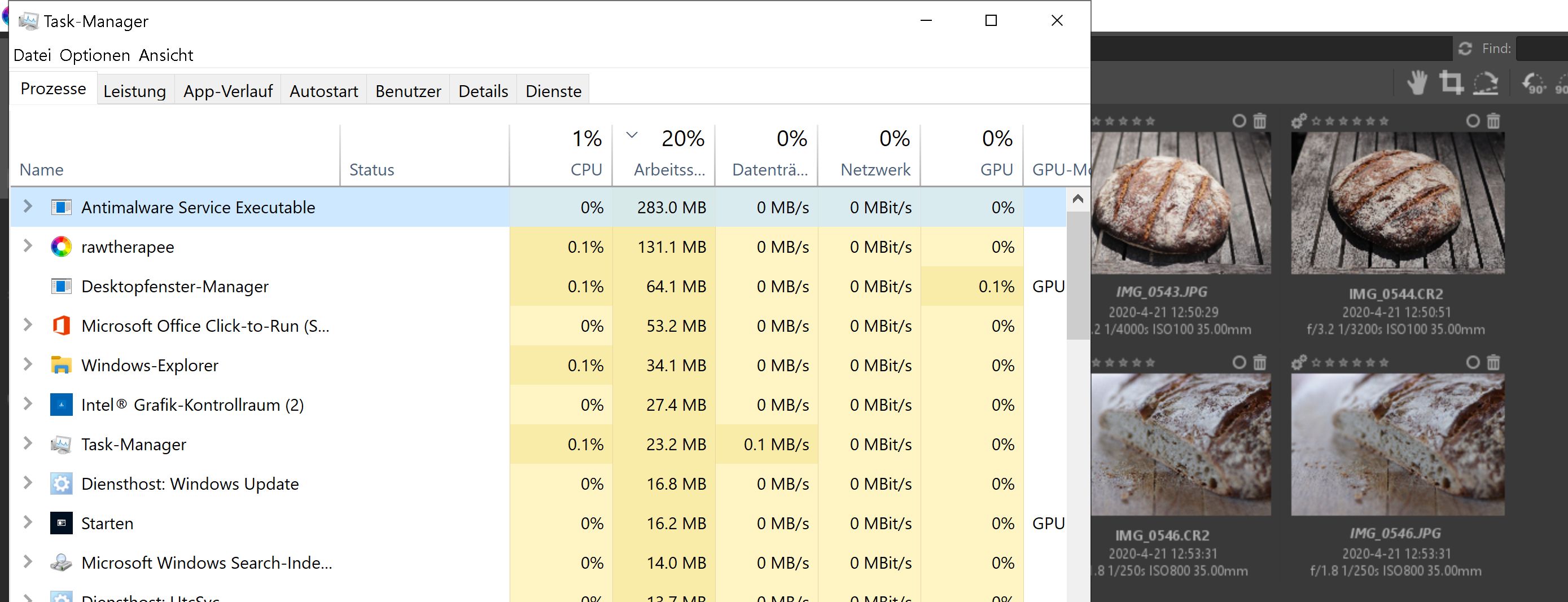Switch to the Leistung tab
Image resolution: width=1568 pixels, height=602 pixels.
(x=134, y=91)
